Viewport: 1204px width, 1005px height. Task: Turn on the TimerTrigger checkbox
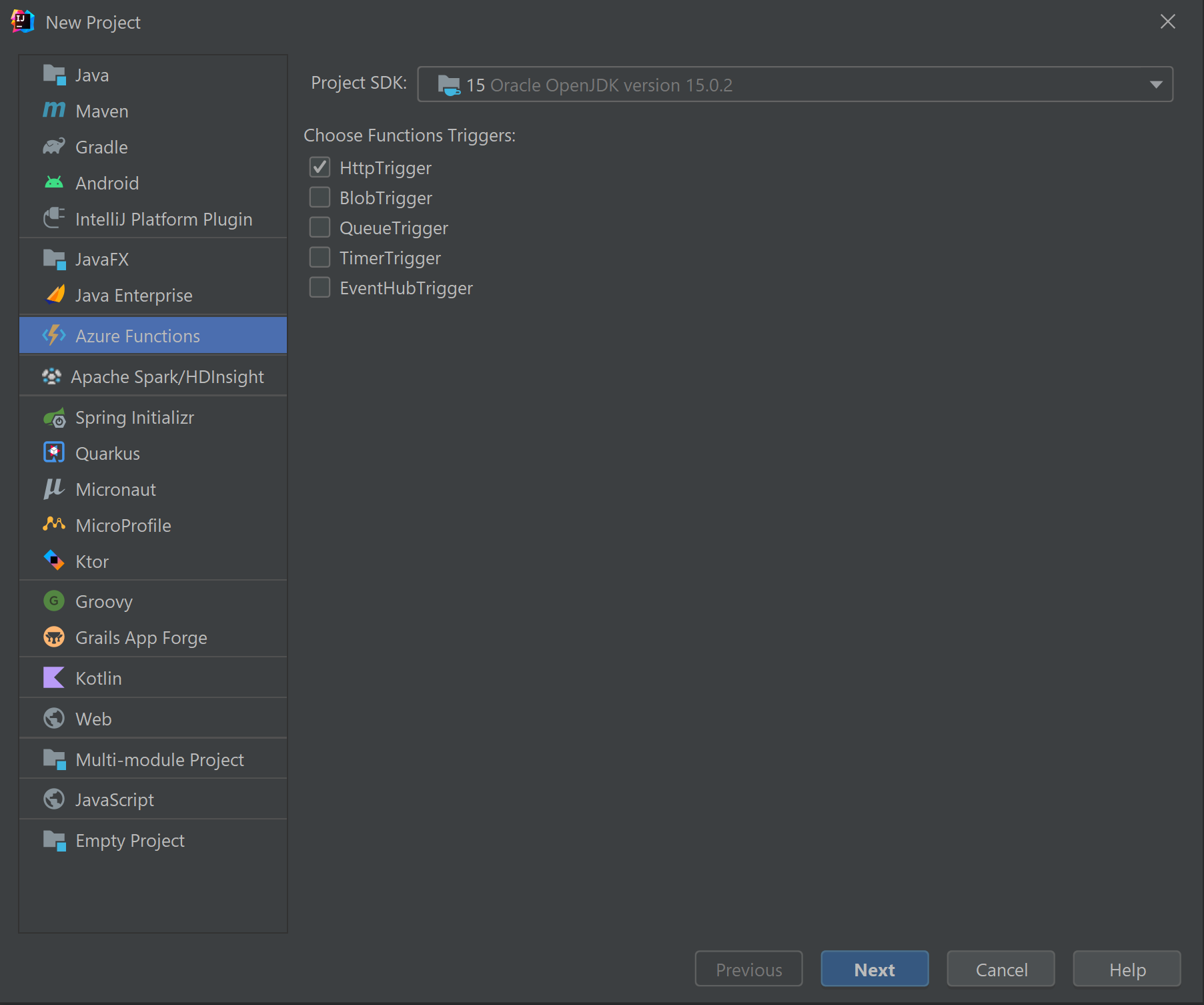tap(320, 257)
